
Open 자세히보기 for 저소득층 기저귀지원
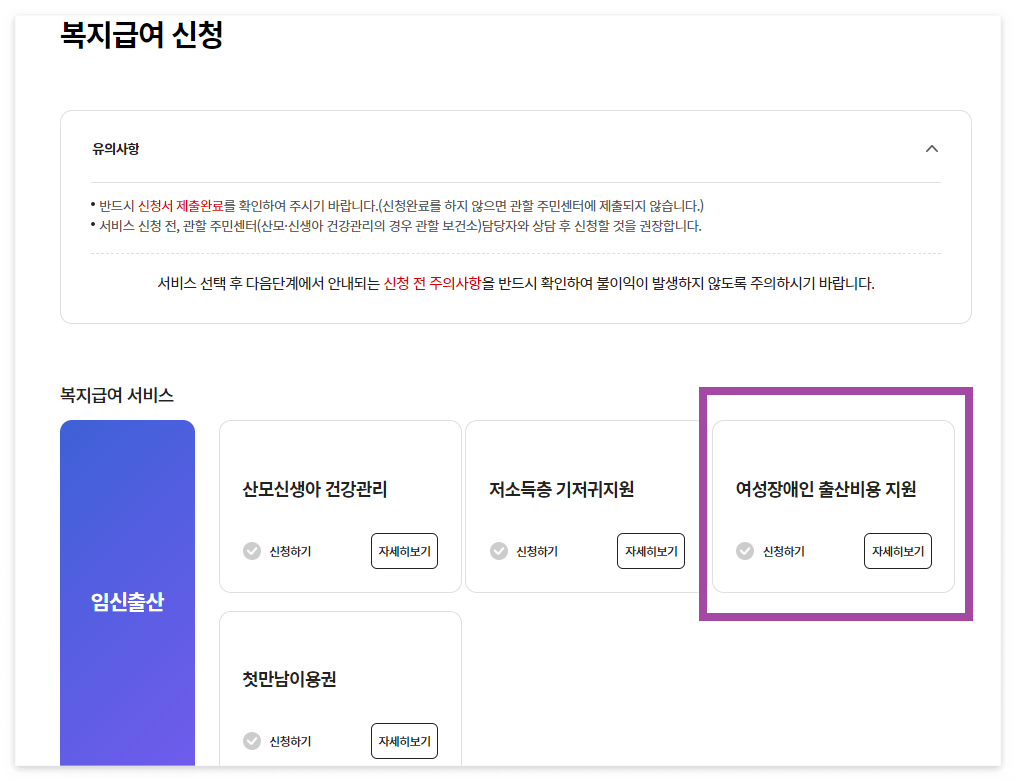(651, 551)
